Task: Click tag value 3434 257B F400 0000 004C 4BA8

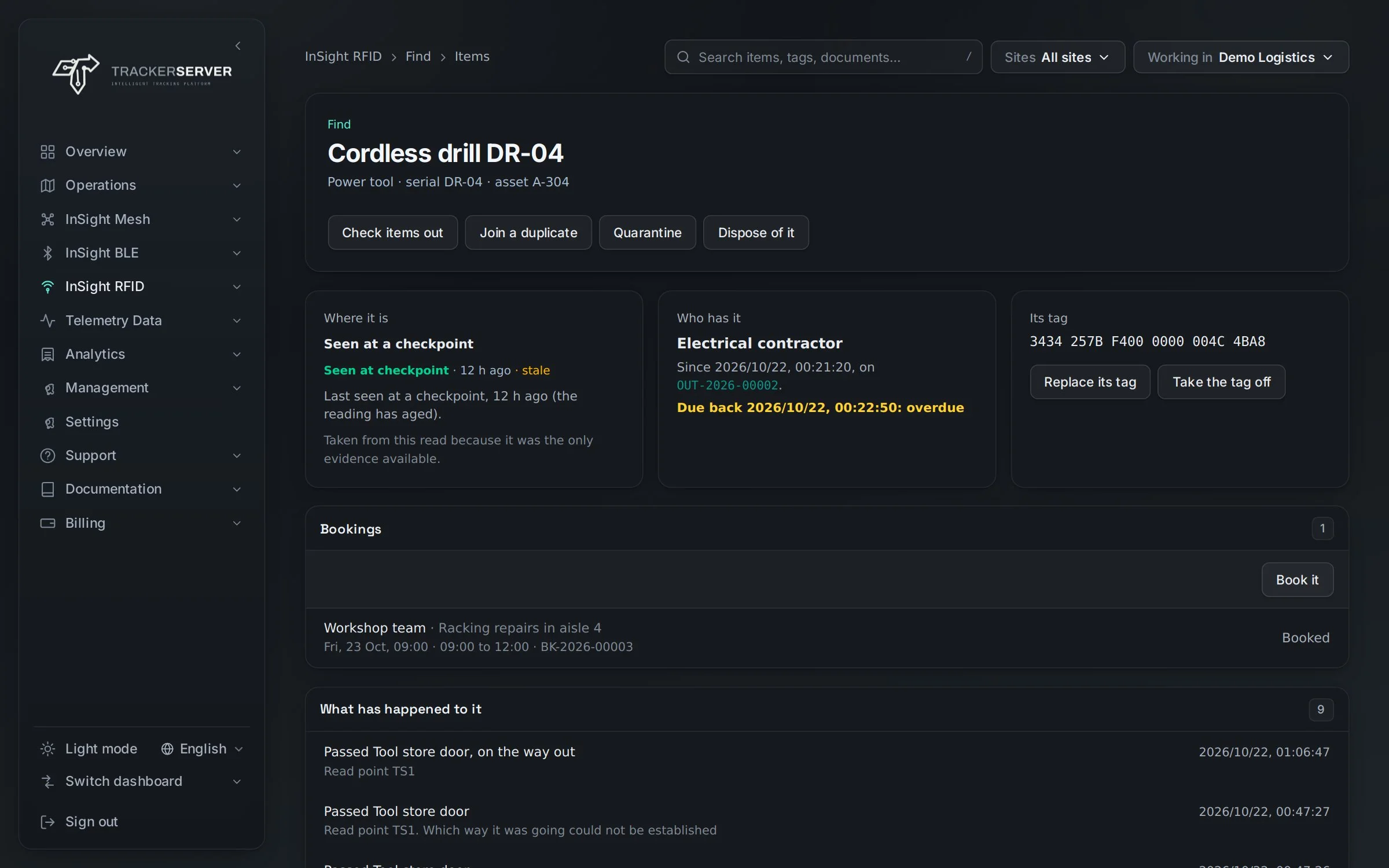Action: (1147, 341)
